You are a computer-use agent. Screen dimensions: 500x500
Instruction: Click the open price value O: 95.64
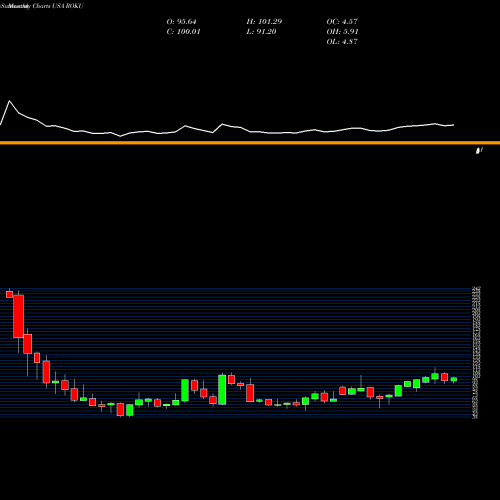coord(181,22)
